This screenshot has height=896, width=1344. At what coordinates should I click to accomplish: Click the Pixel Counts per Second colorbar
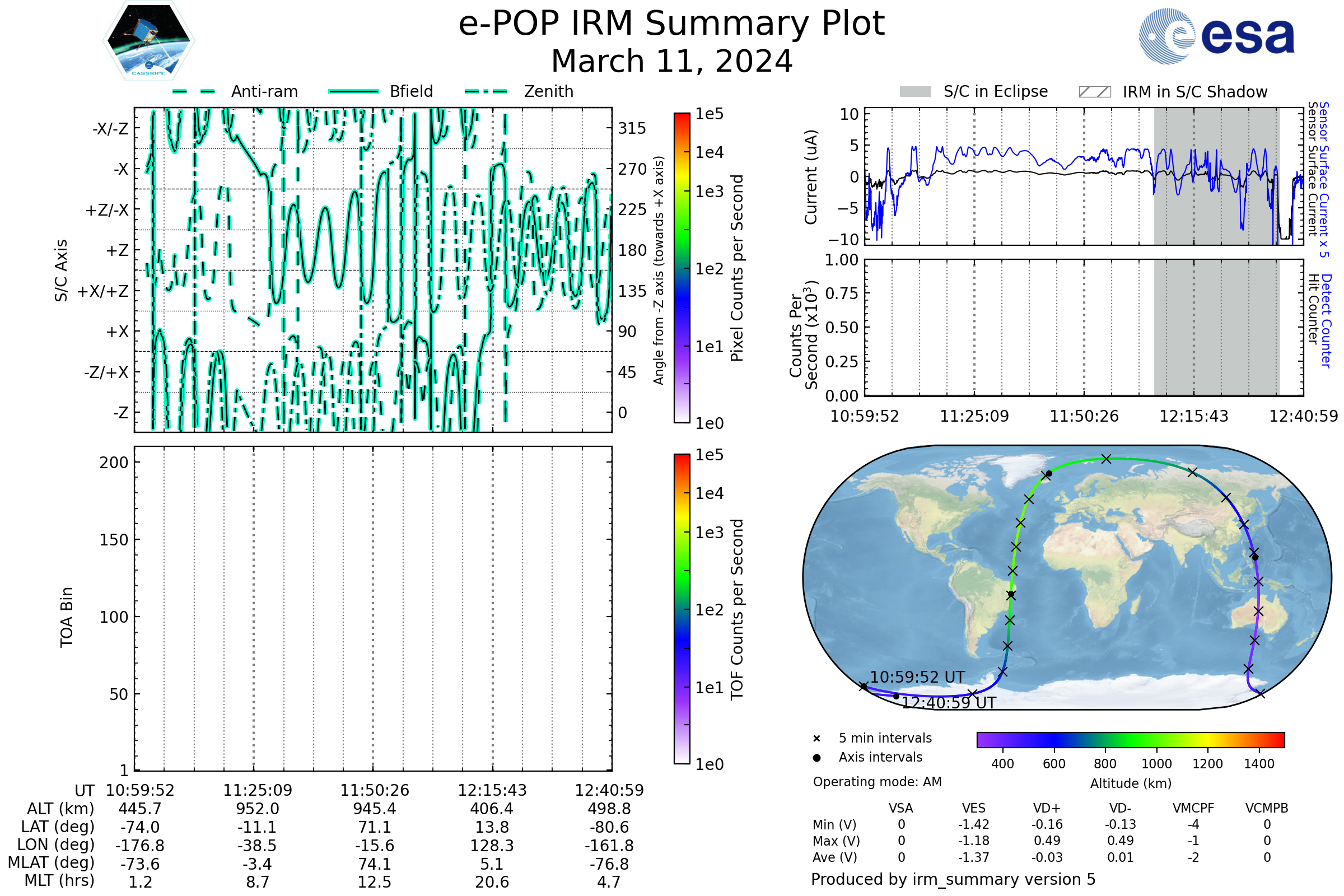click(682, 268)
